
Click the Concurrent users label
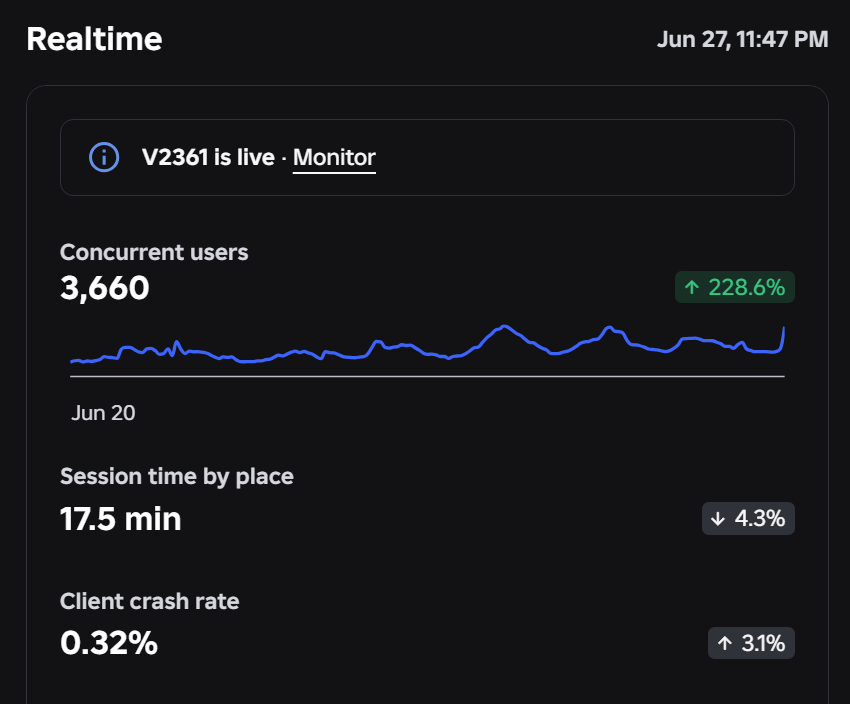[x=154, y=253]
